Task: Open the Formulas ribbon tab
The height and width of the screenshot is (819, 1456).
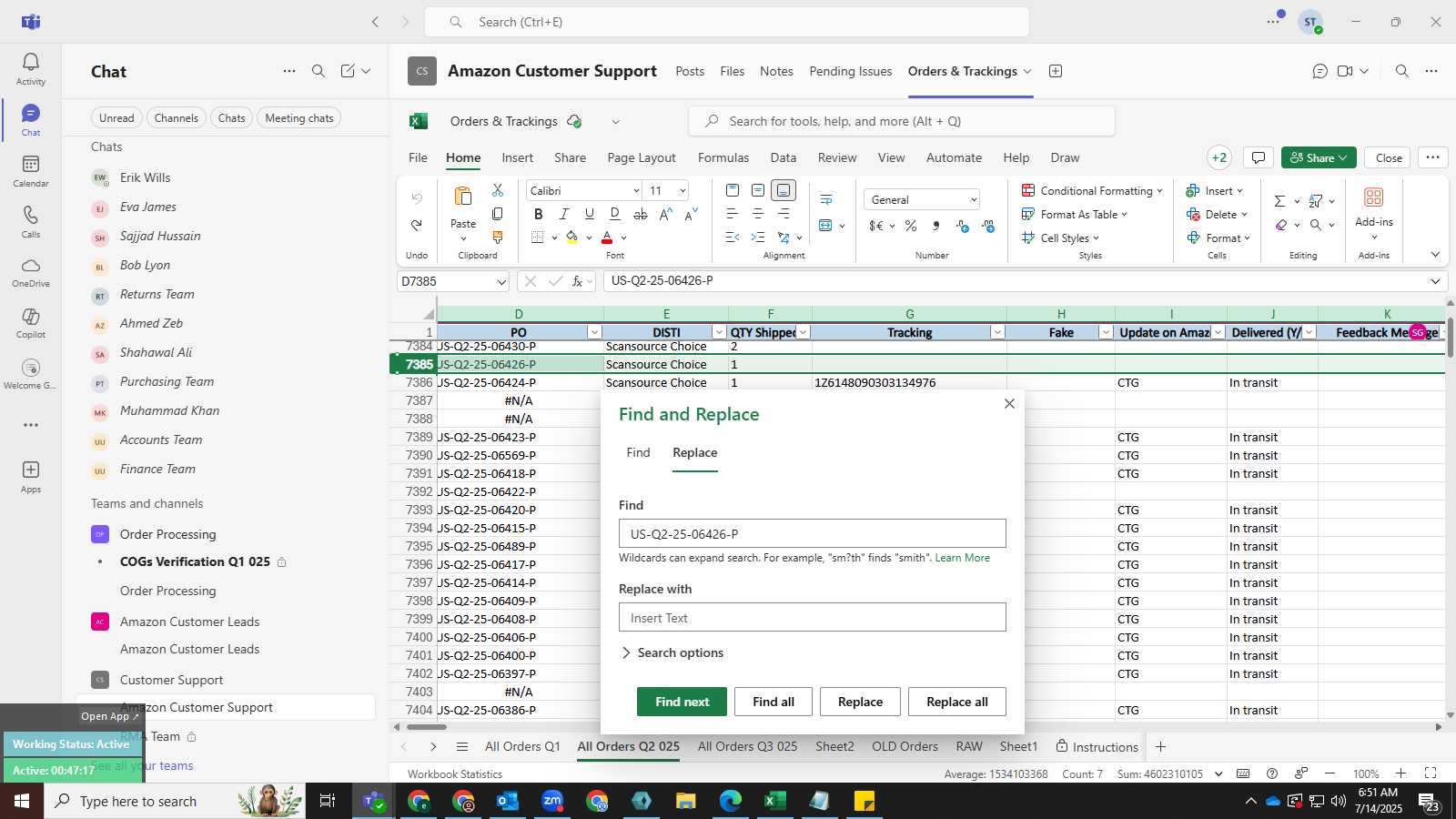Action: [723, 157]
